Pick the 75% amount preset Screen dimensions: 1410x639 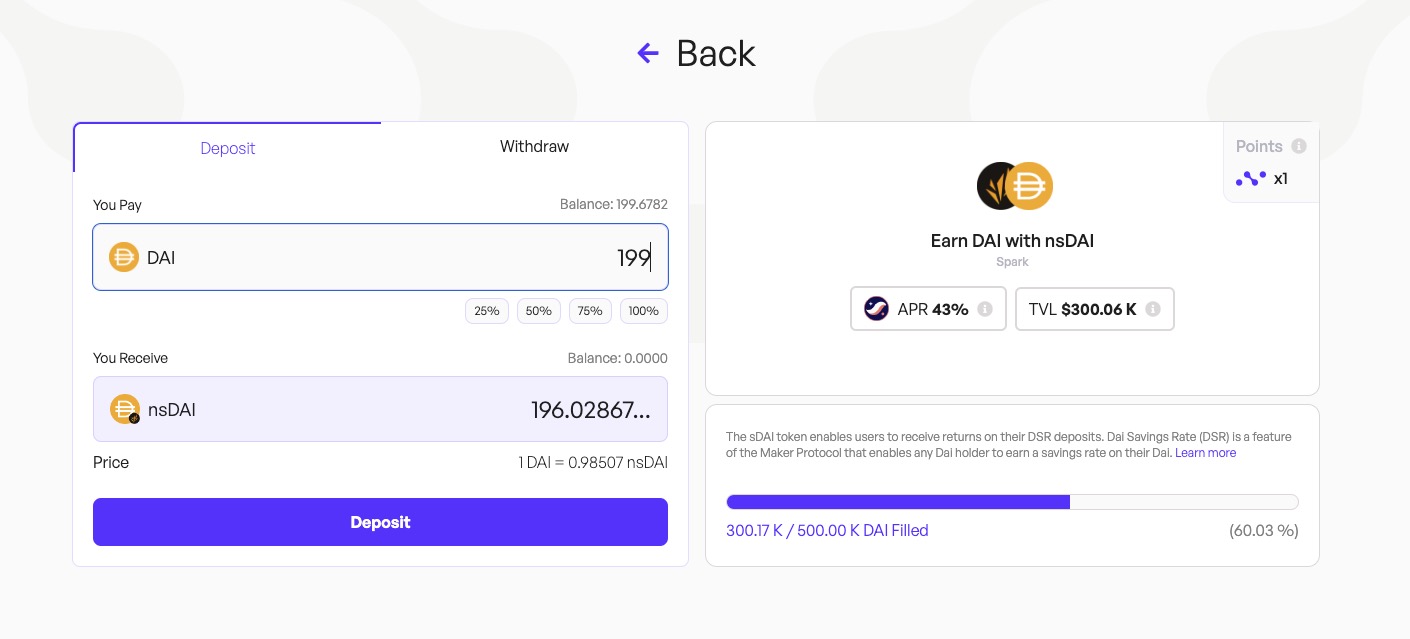(590, 311)
